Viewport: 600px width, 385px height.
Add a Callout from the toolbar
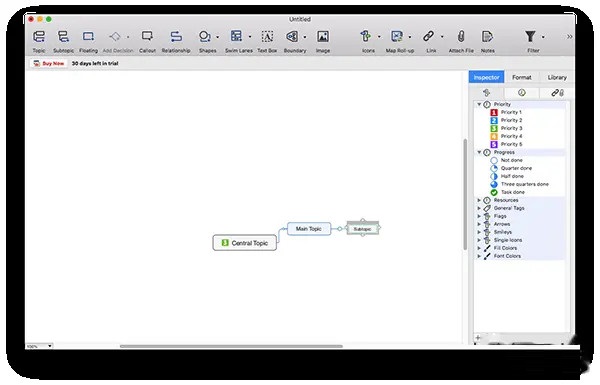pos(147,37)
